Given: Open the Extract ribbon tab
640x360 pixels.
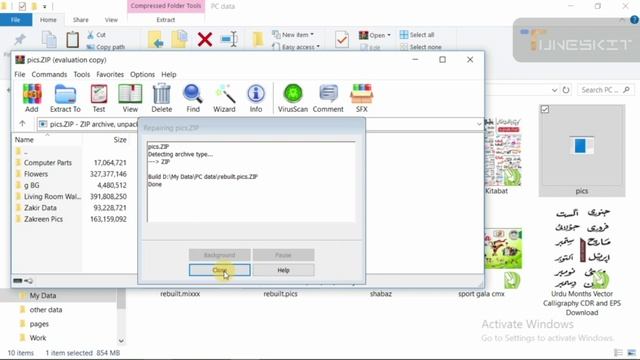Looking at the screenshot, I should coord(166,20).
